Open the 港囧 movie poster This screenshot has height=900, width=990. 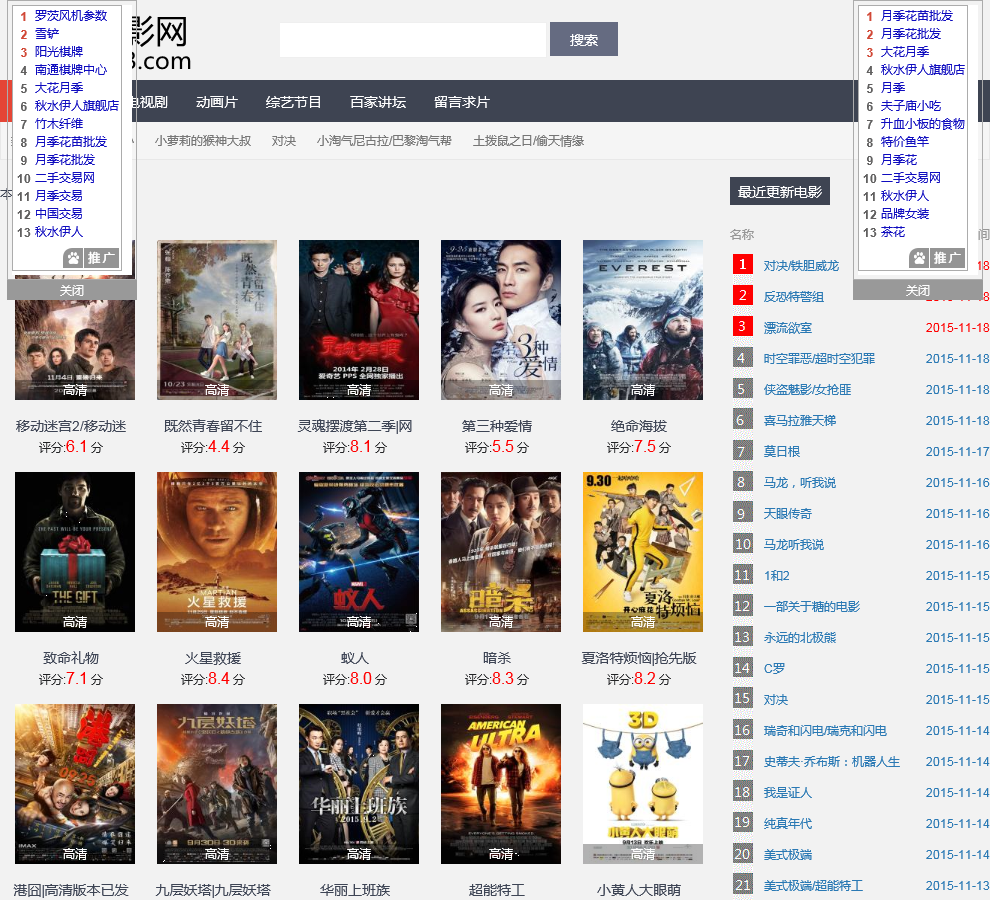[75, 784]
